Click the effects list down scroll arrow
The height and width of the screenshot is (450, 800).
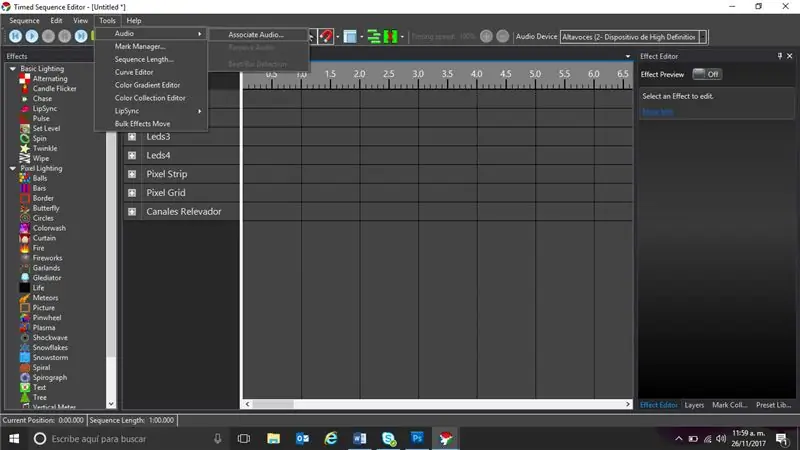tap(111, 404)
